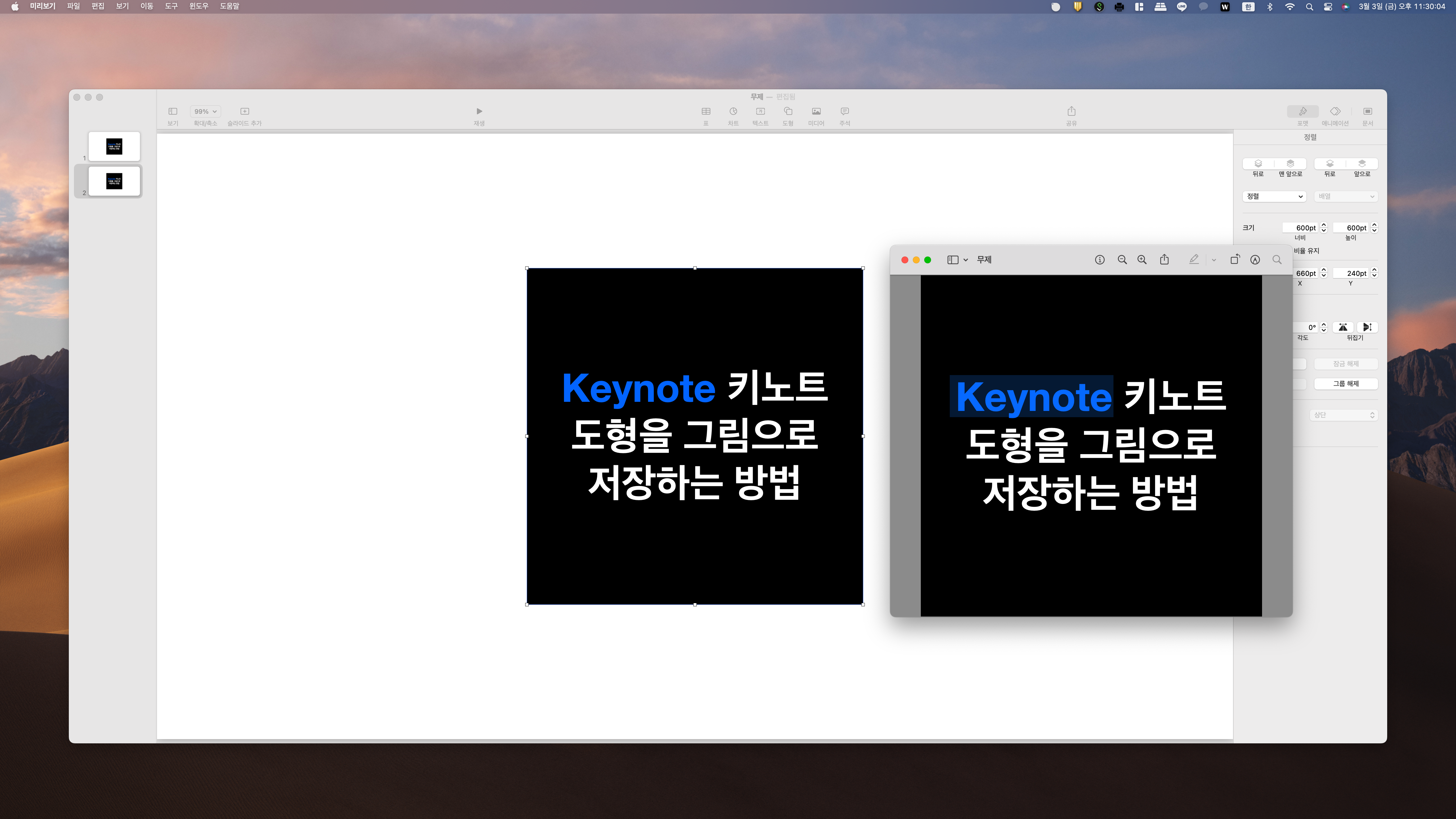1456x819 pixels.
Task: Click the 그룹 해제 button
Action: (x=1345, y=383)
